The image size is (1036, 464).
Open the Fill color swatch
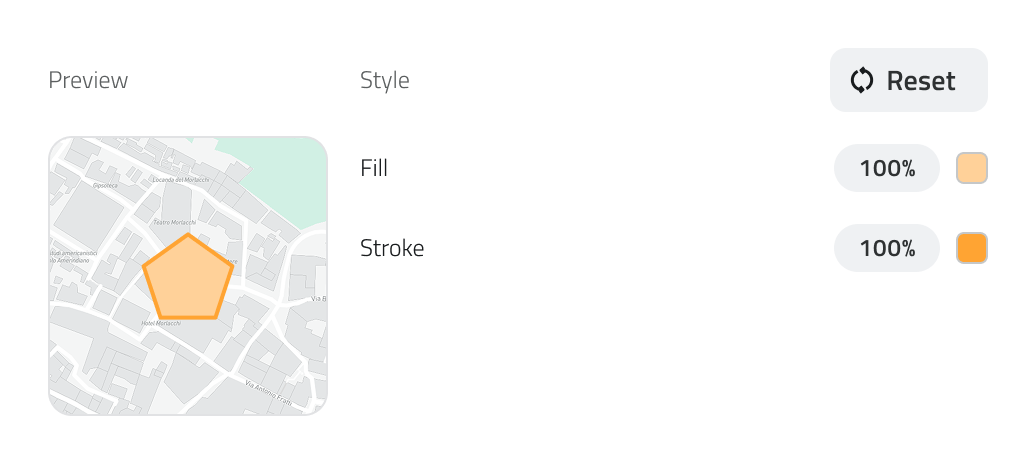click(971, 168)
